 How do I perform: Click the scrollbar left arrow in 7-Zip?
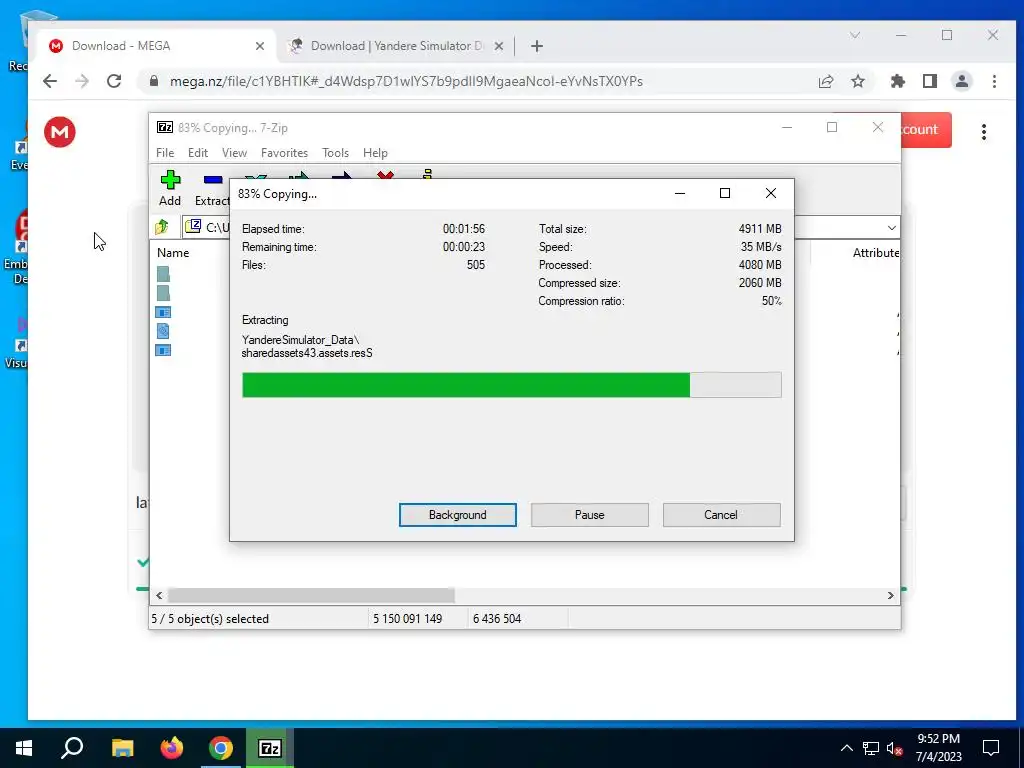(159, 595)
